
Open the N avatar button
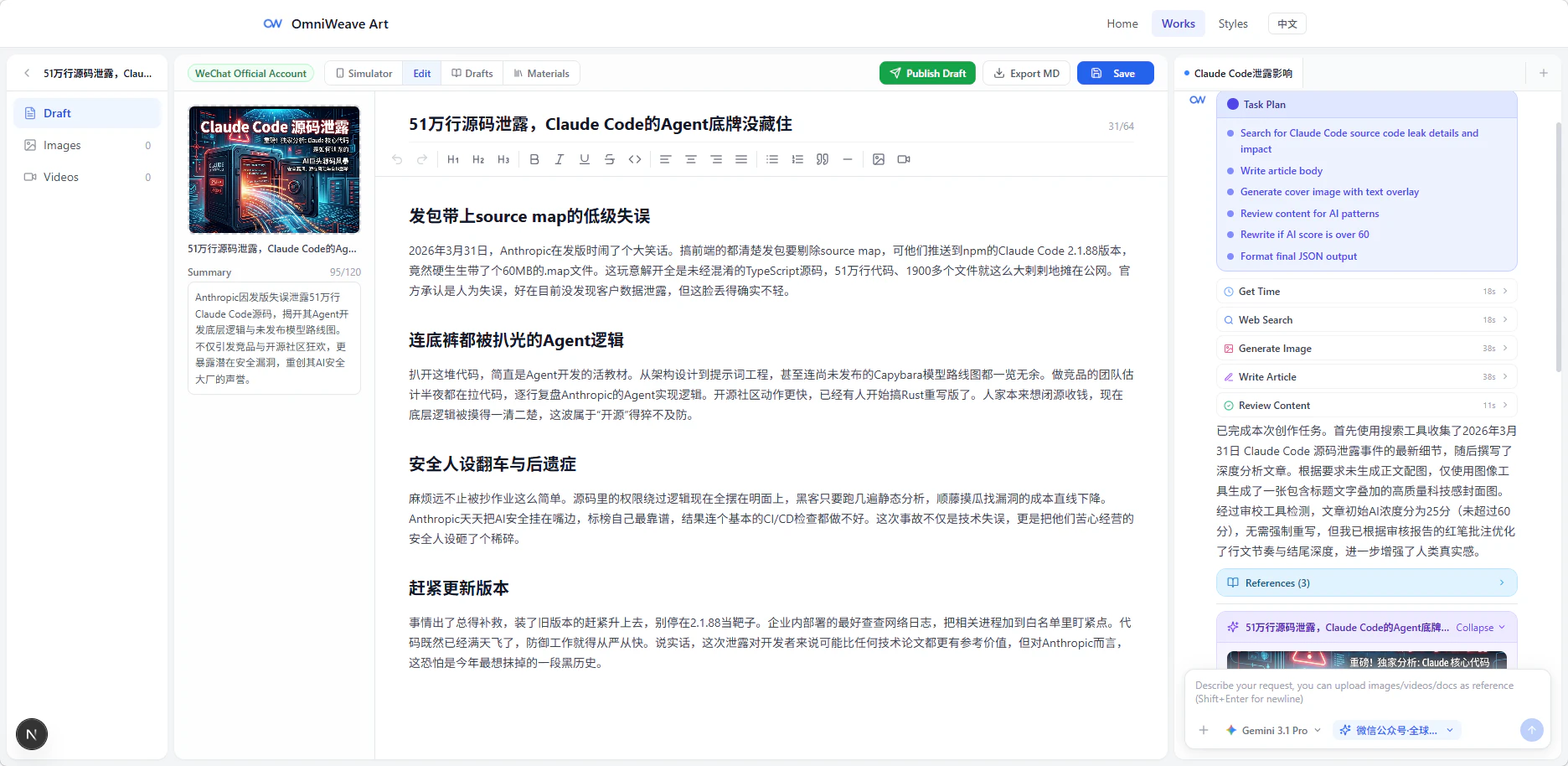pyautogui.click(x=32, y=734)
